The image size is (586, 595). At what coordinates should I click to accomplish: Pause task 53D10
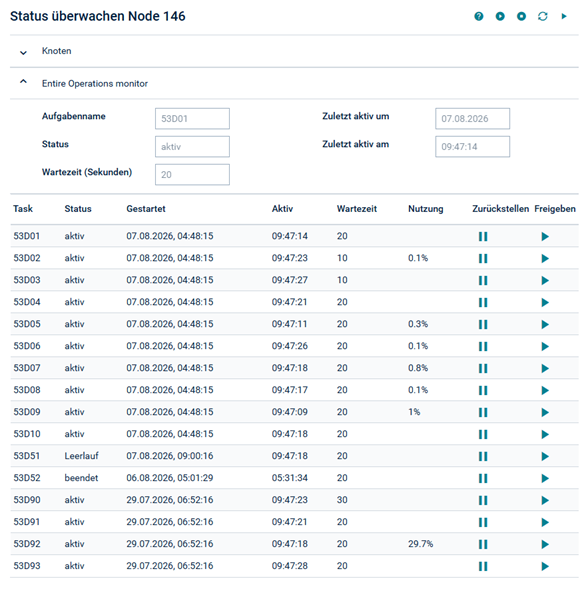pyautogui.click(x=483, y=434)
